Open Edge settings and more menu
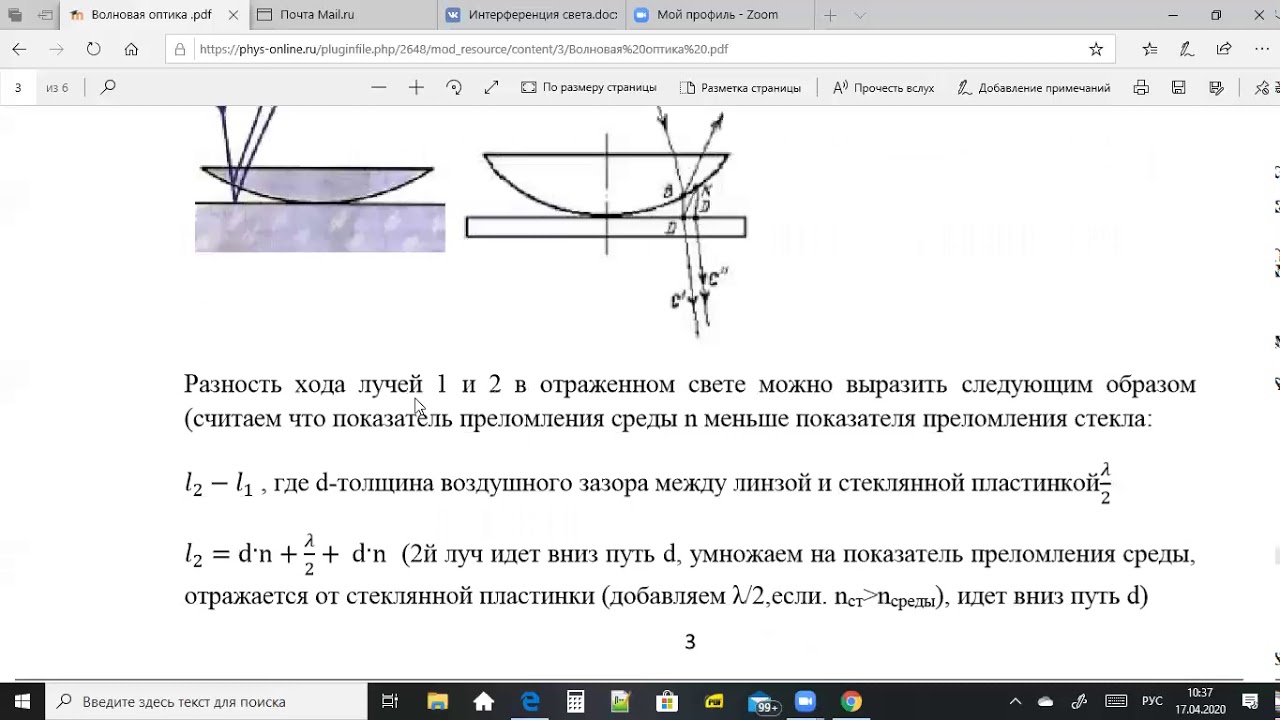 coord(1260,49)
